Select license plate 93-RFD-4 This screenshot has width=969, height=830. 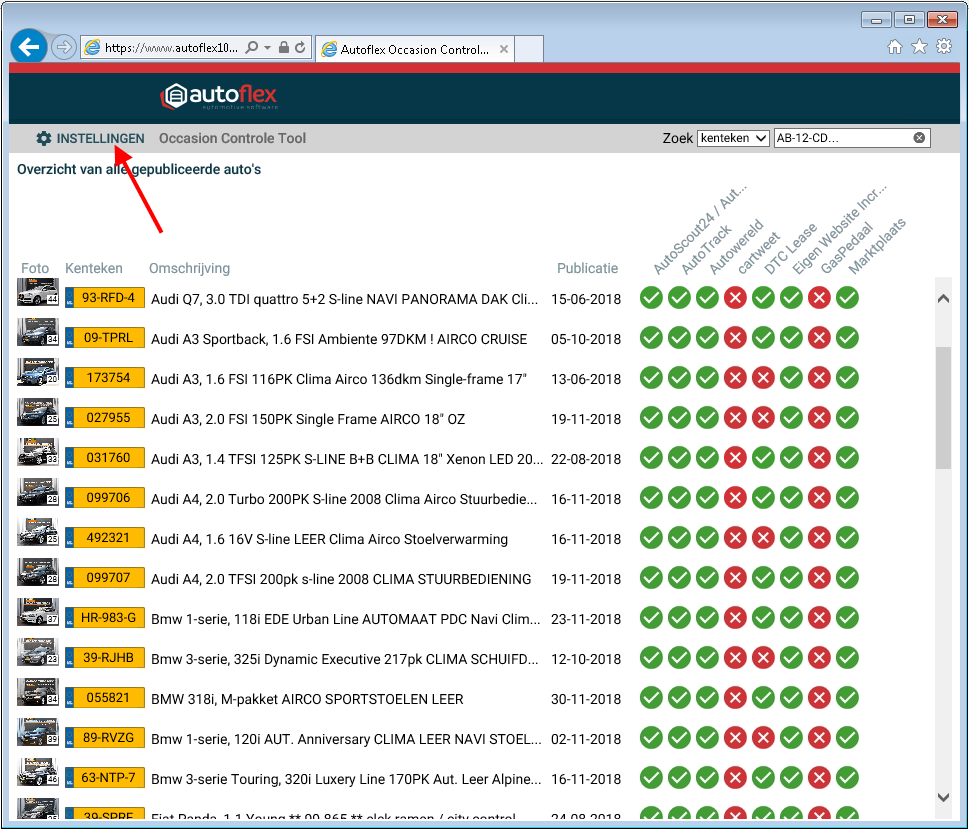tap(105, 298)
